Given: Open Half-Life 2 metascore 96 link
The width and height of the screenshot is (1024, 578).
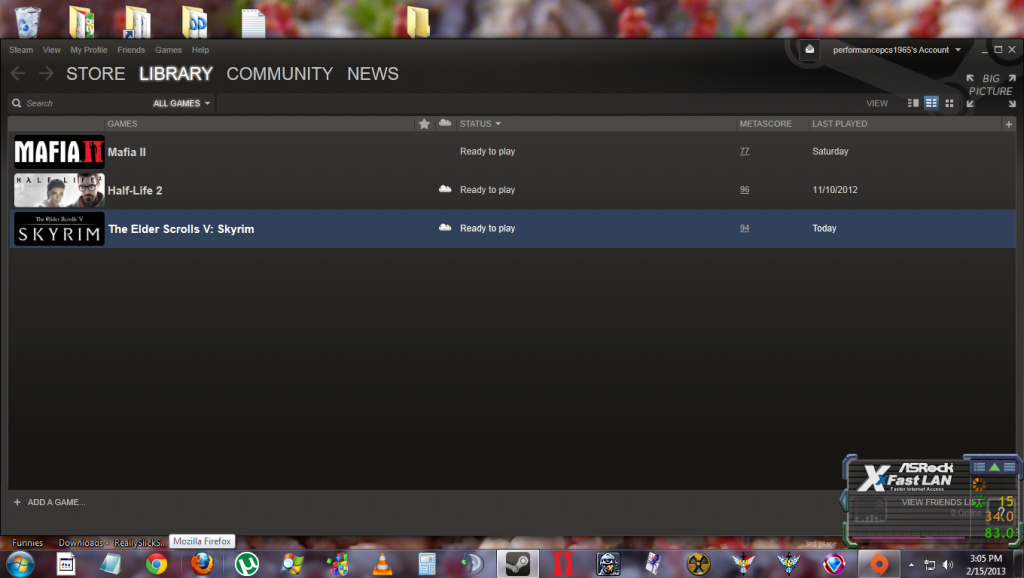Looking at the screenshot, I should [744, 189].
